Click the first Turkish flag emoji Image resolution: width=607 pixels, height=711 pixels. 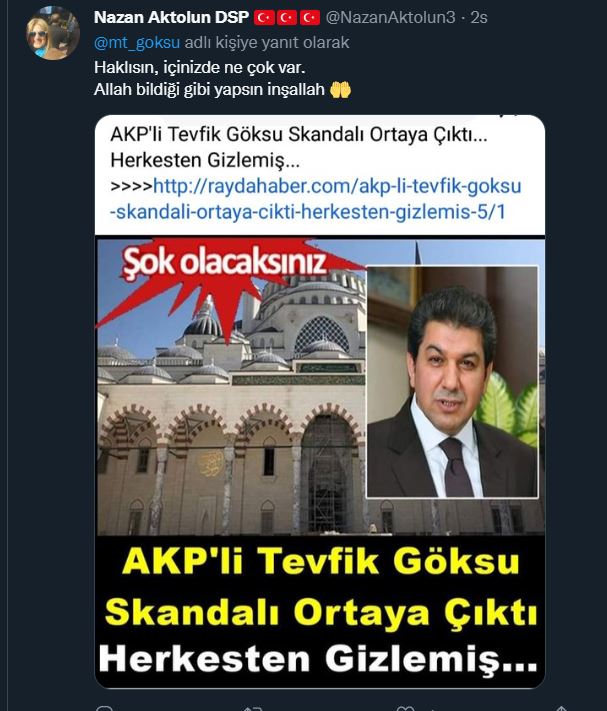tap(264, 18)
